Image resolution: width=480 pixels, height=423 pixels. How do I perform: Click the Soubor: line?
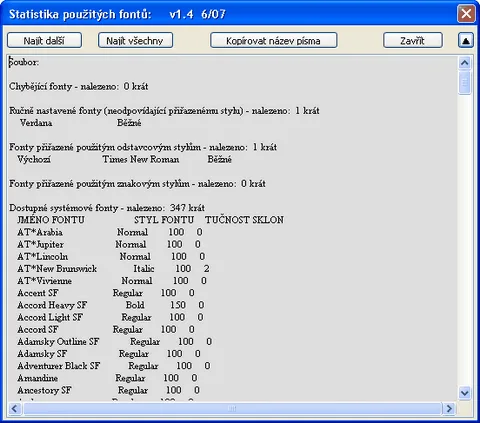[24, 62]
